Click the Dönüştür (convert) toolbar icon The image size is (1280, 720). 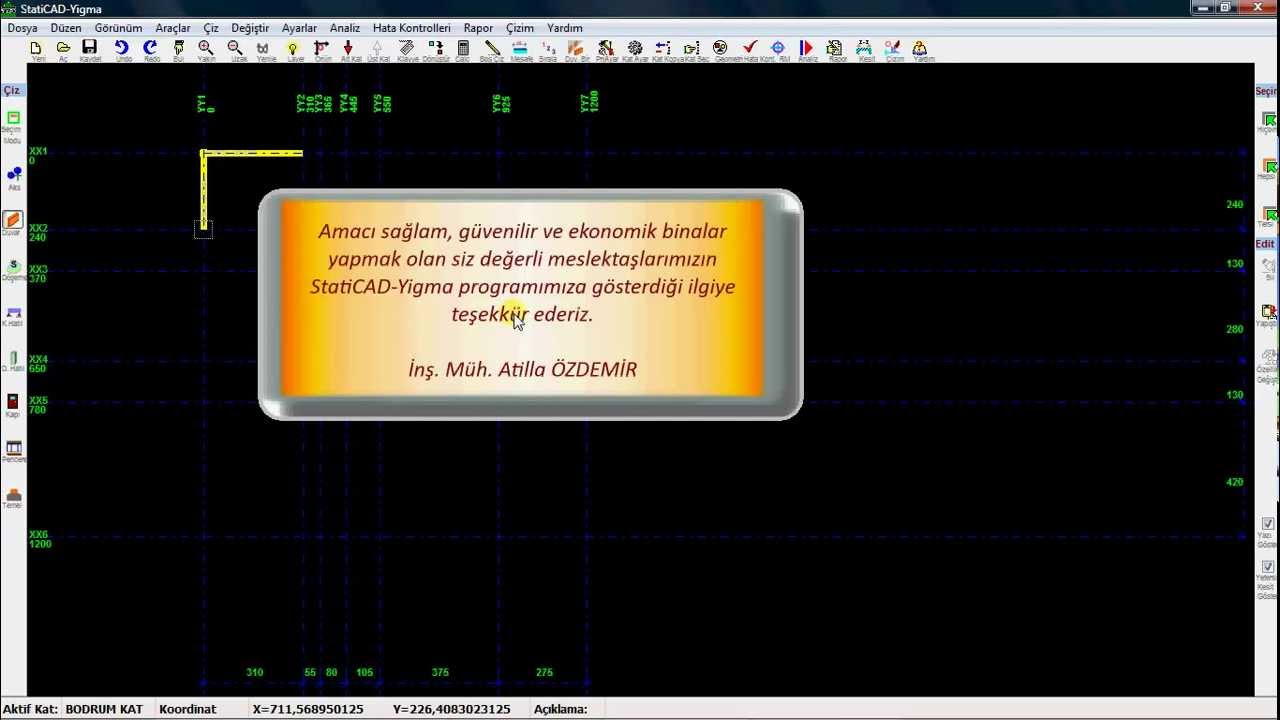click(436, 48)
